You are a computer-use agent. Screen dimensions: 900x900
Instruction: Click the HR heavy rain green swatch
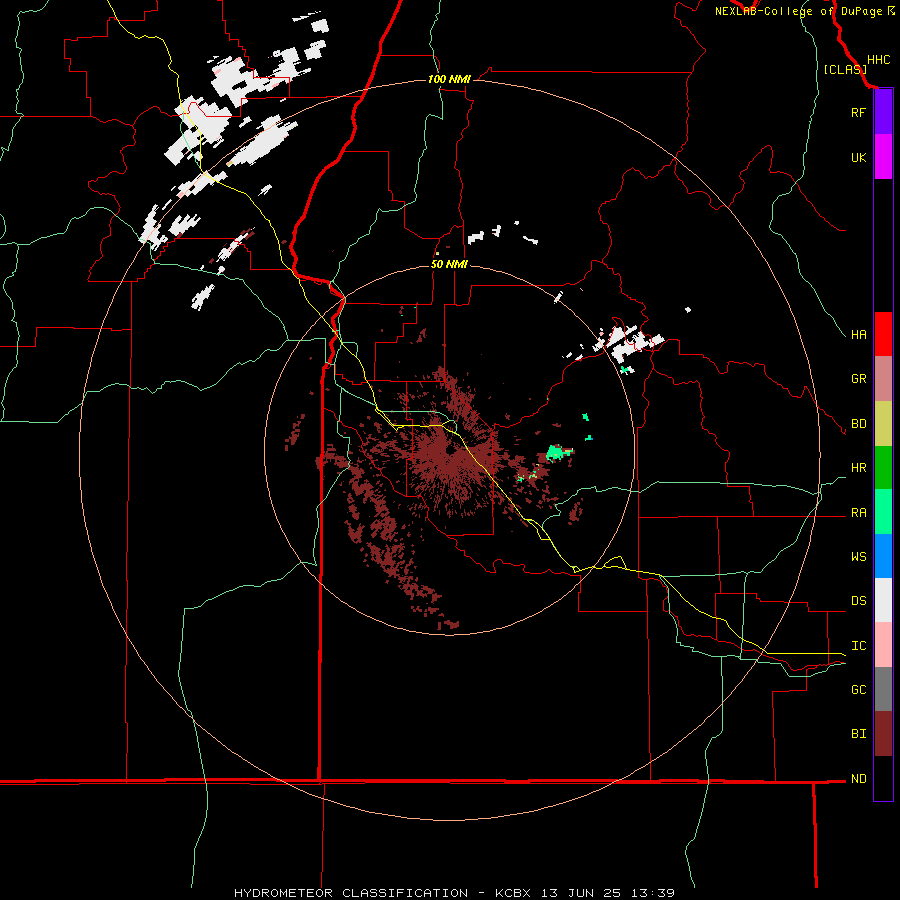pos(883,468)
